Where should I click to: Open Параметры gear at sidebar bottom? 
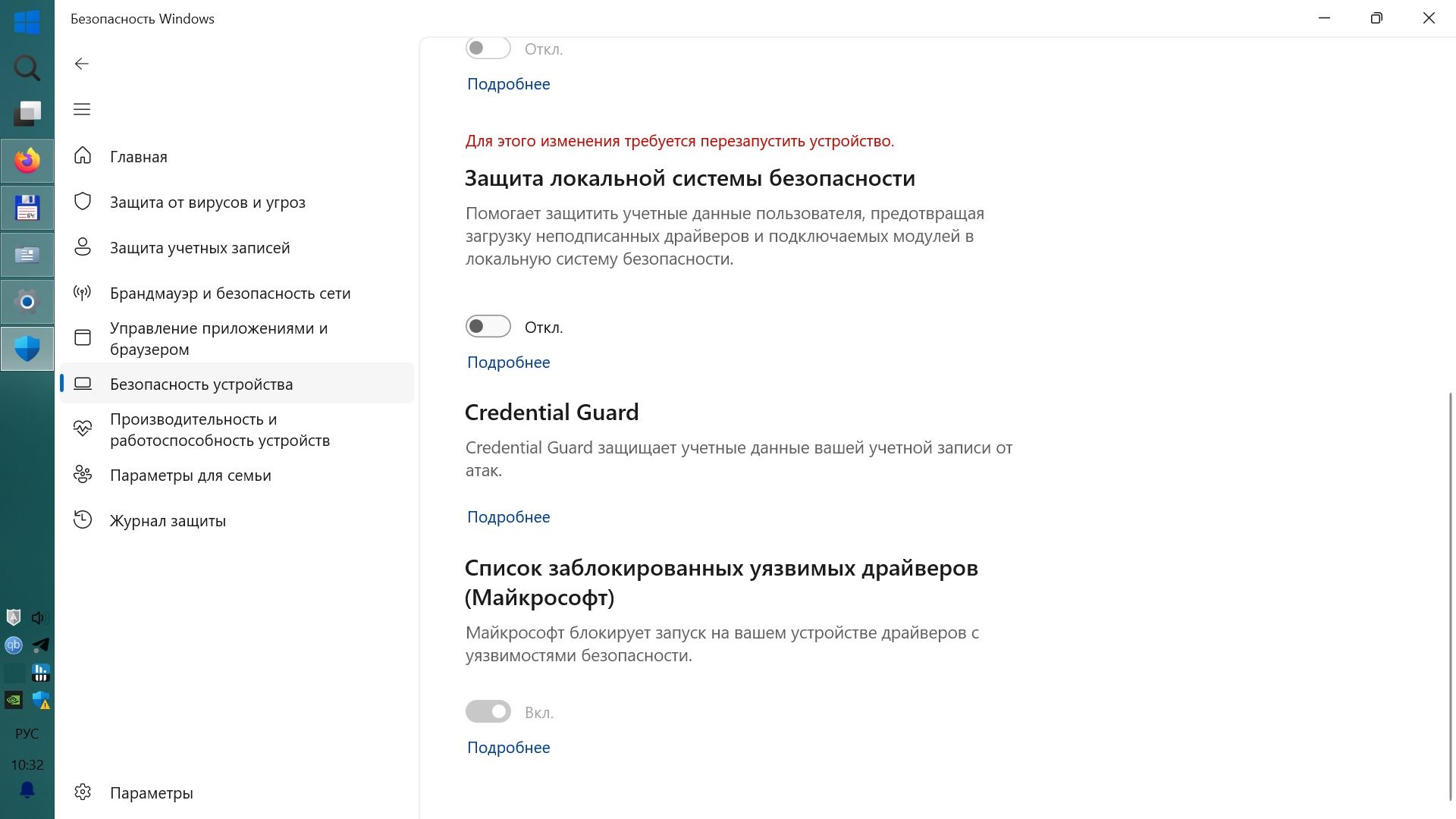[83, 792]
